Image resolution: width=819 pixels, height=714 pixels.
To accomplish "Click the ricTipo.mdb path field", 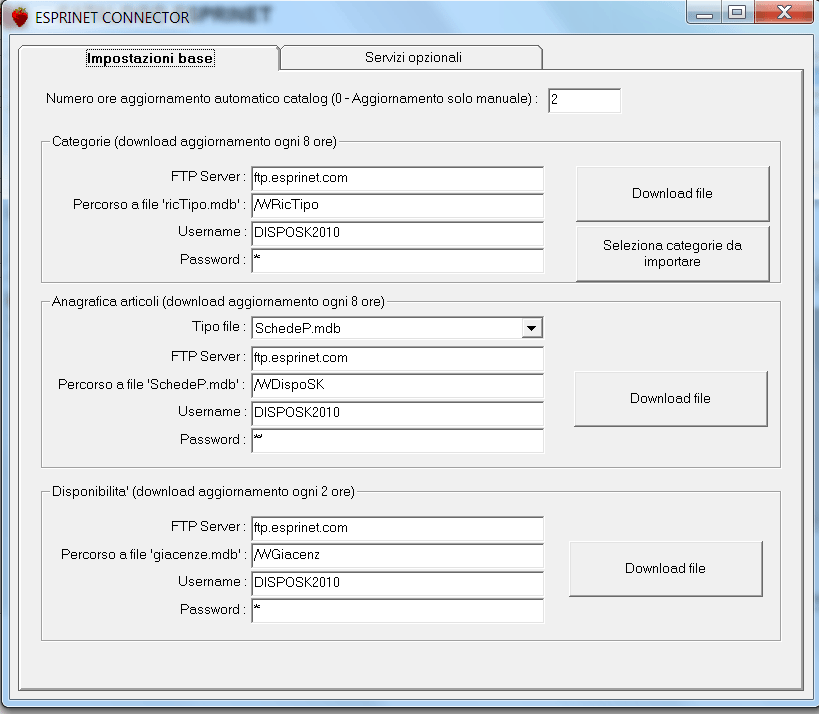I will (x=397, y=205).
